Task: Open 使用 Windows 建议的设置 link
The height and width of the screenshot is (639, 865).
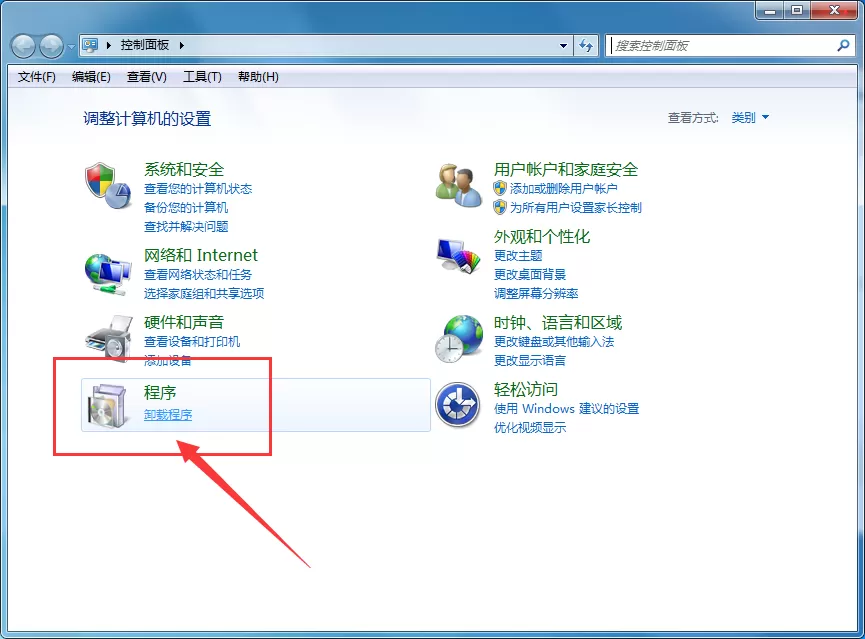Action: coord(566,408)
